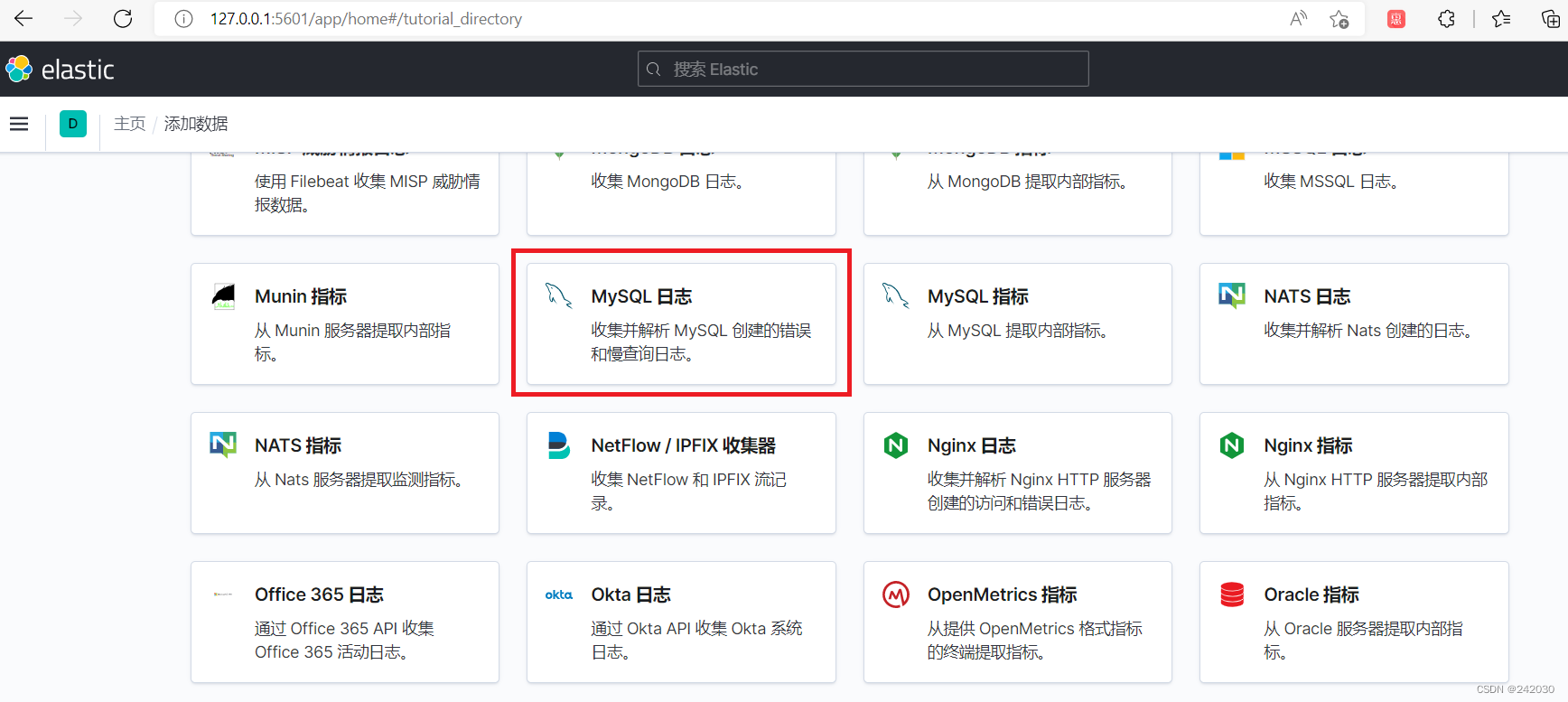Viewport: 1568px width, 702px height.
Task: Click the red extension icon
Action: click(x=1395, y=19)
